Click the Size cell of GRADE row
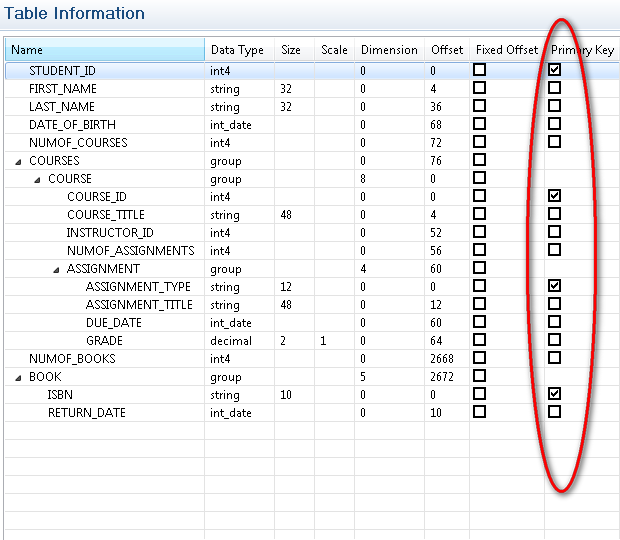The width and height of the screenshot is (620, 540). click(294, 341)
